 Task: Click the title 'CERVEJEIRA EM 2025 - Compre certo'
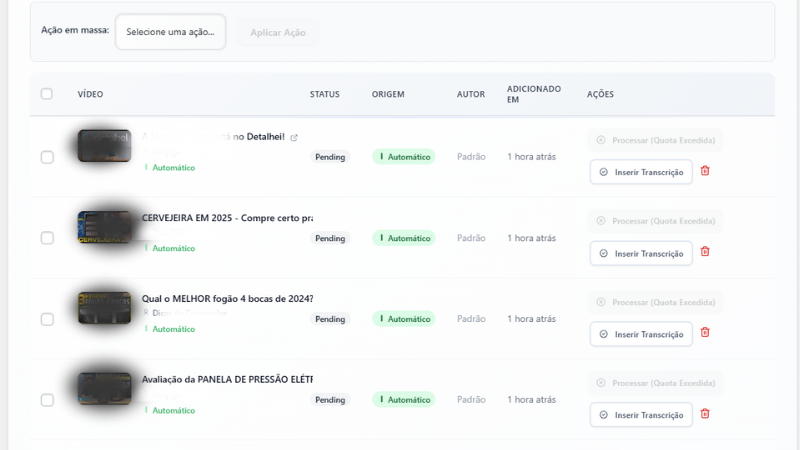pos(227,218)
